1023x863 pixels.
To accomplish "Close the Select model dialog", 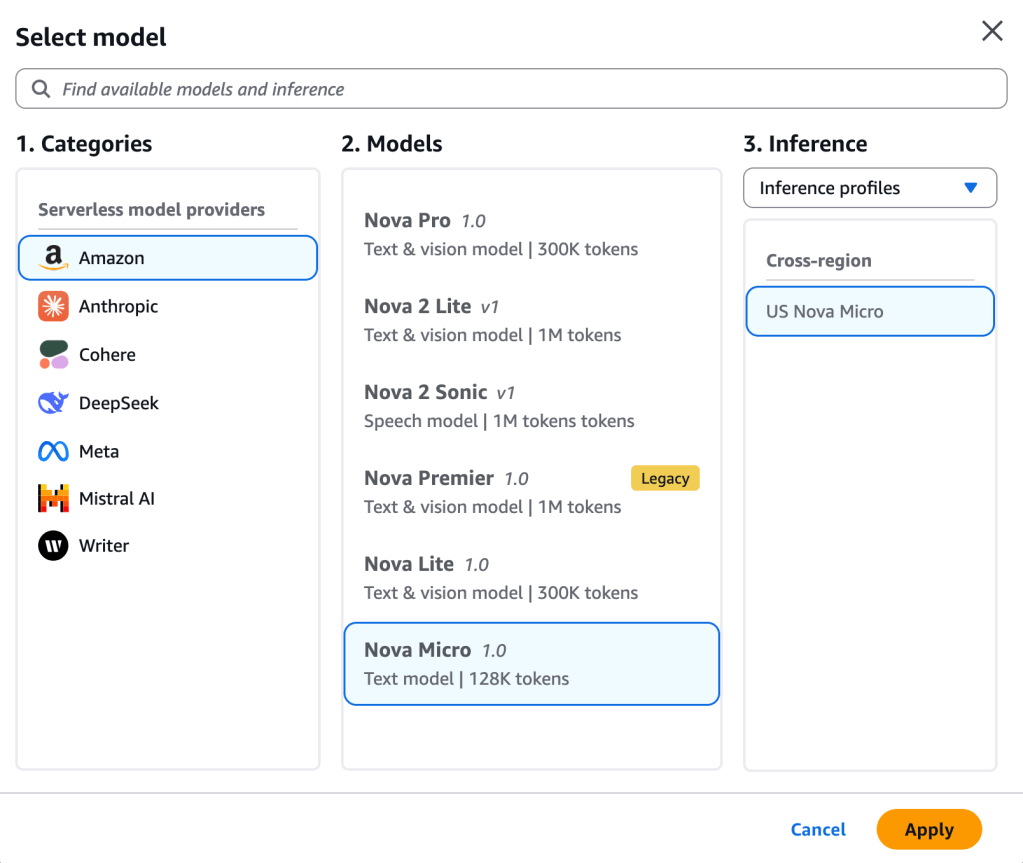I will click(x=991, y=32).
